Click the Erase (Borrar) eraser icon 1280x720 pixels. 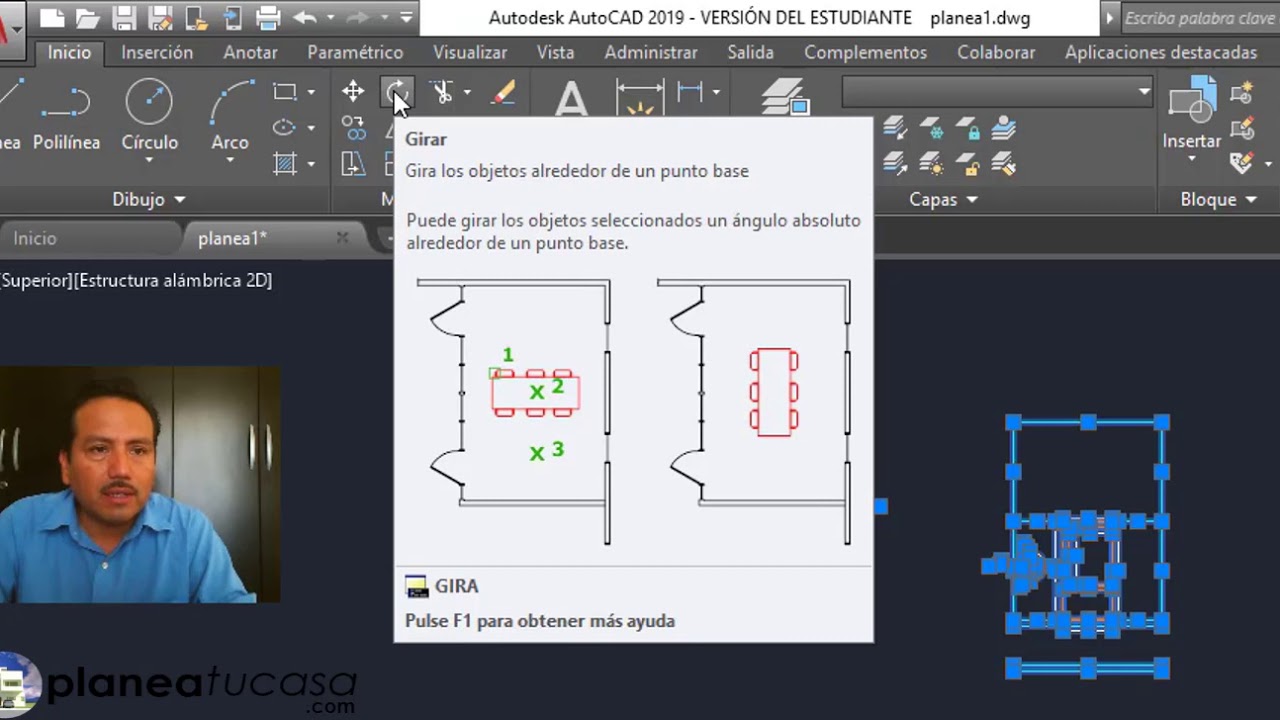coord(503,92)
